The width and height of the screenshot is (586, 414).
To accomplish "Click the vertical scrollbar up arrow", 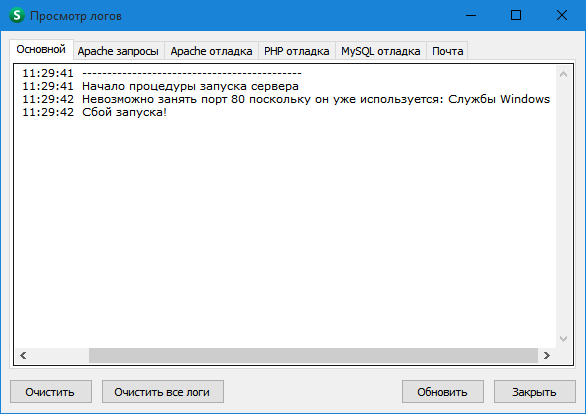I will pos(564,74).
